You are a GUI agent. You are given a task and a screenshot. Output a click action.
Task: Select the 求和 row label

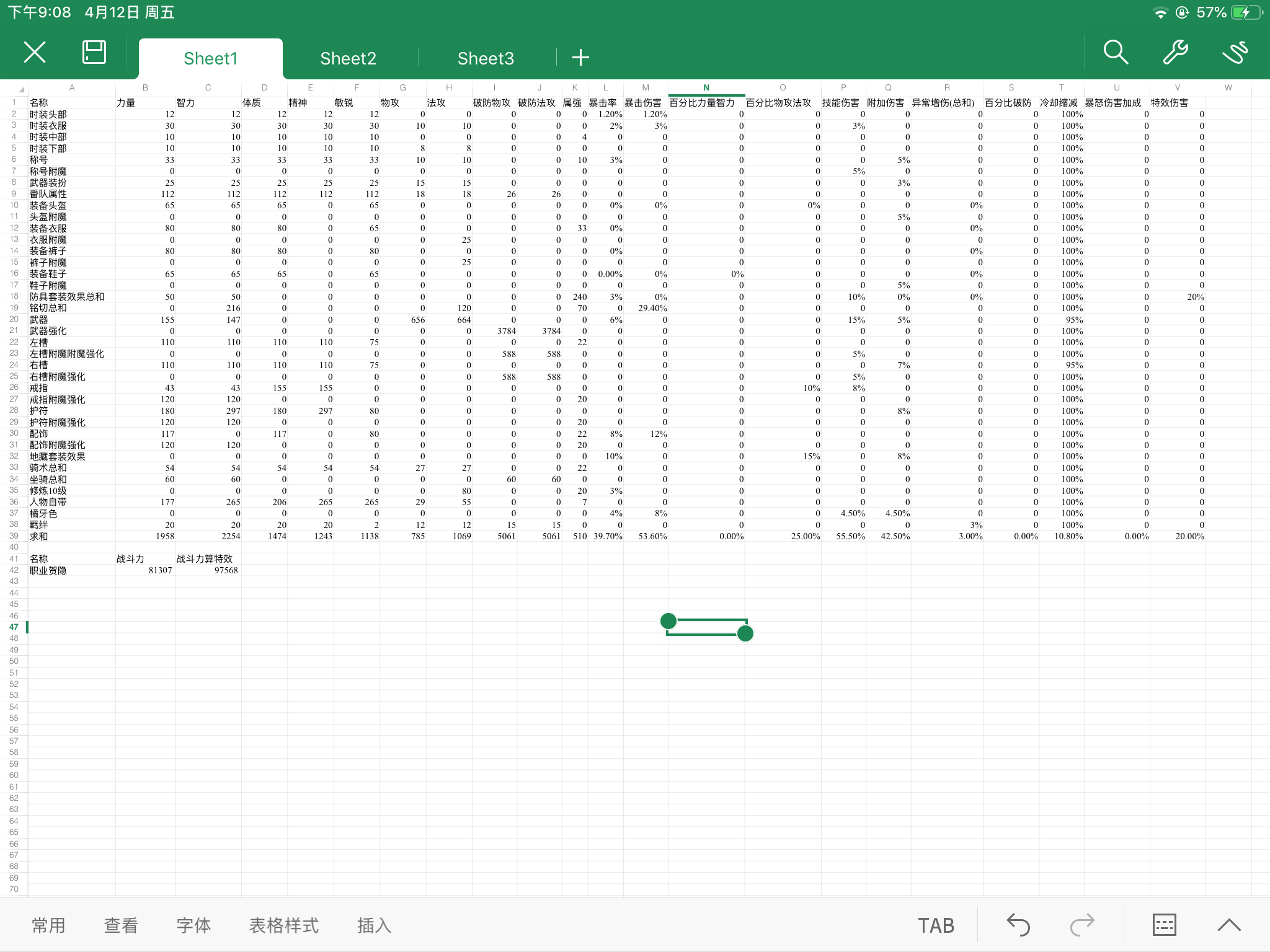tap(72, 536)
